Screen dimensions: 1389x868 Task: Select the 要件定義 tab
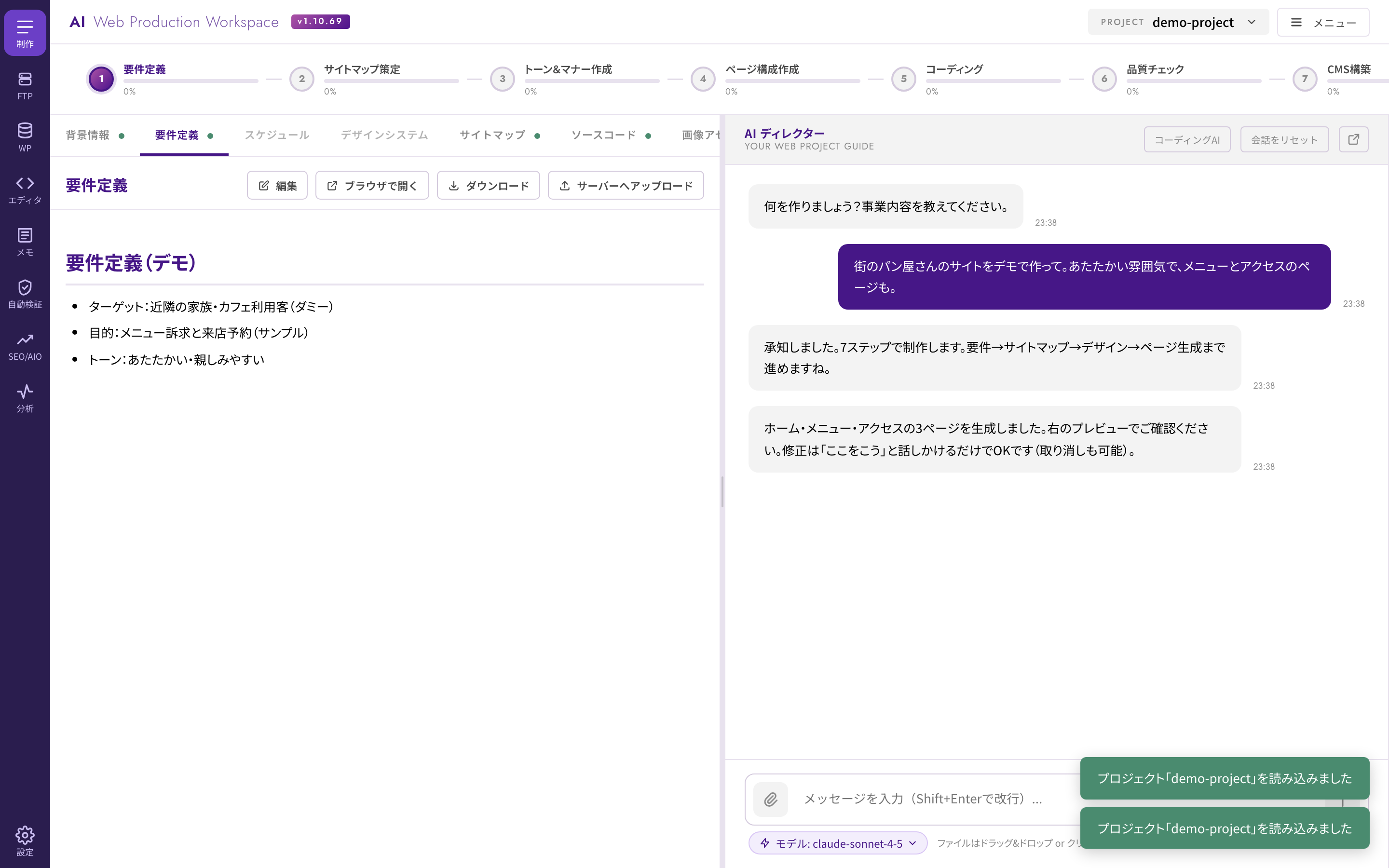coord(184,136)
